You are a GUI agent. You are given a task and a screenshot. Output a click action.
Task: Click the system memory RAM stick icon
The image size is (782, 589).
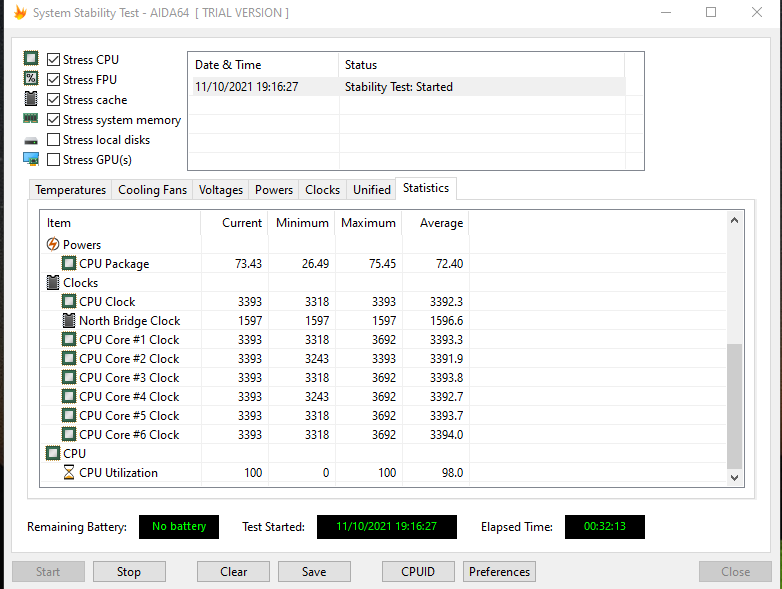(31, 119)
